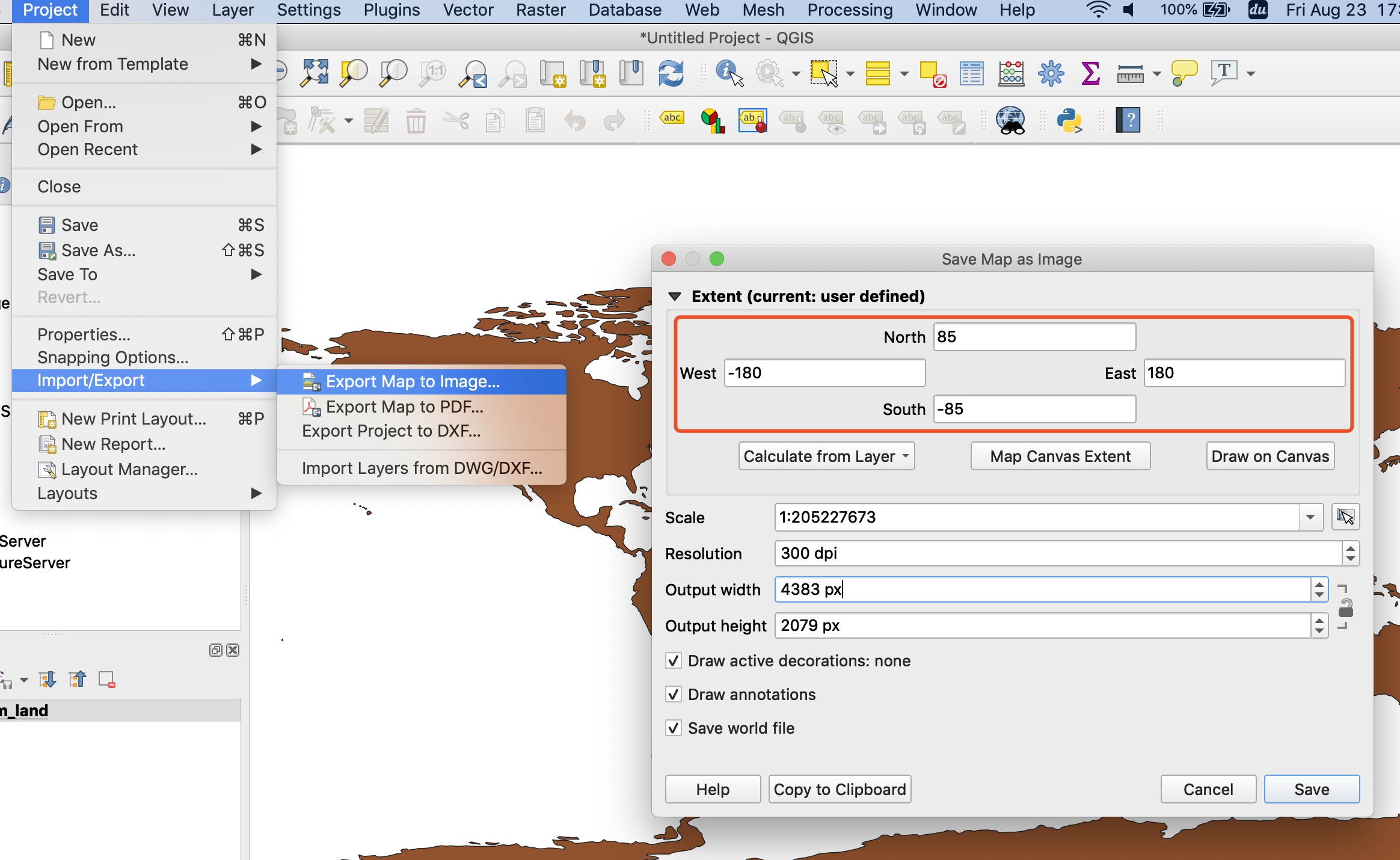The width and height of the screenshot is (1400, 860).
Task: Click the Help Contents question mark icon
Action: click(x=1128, y=120)
